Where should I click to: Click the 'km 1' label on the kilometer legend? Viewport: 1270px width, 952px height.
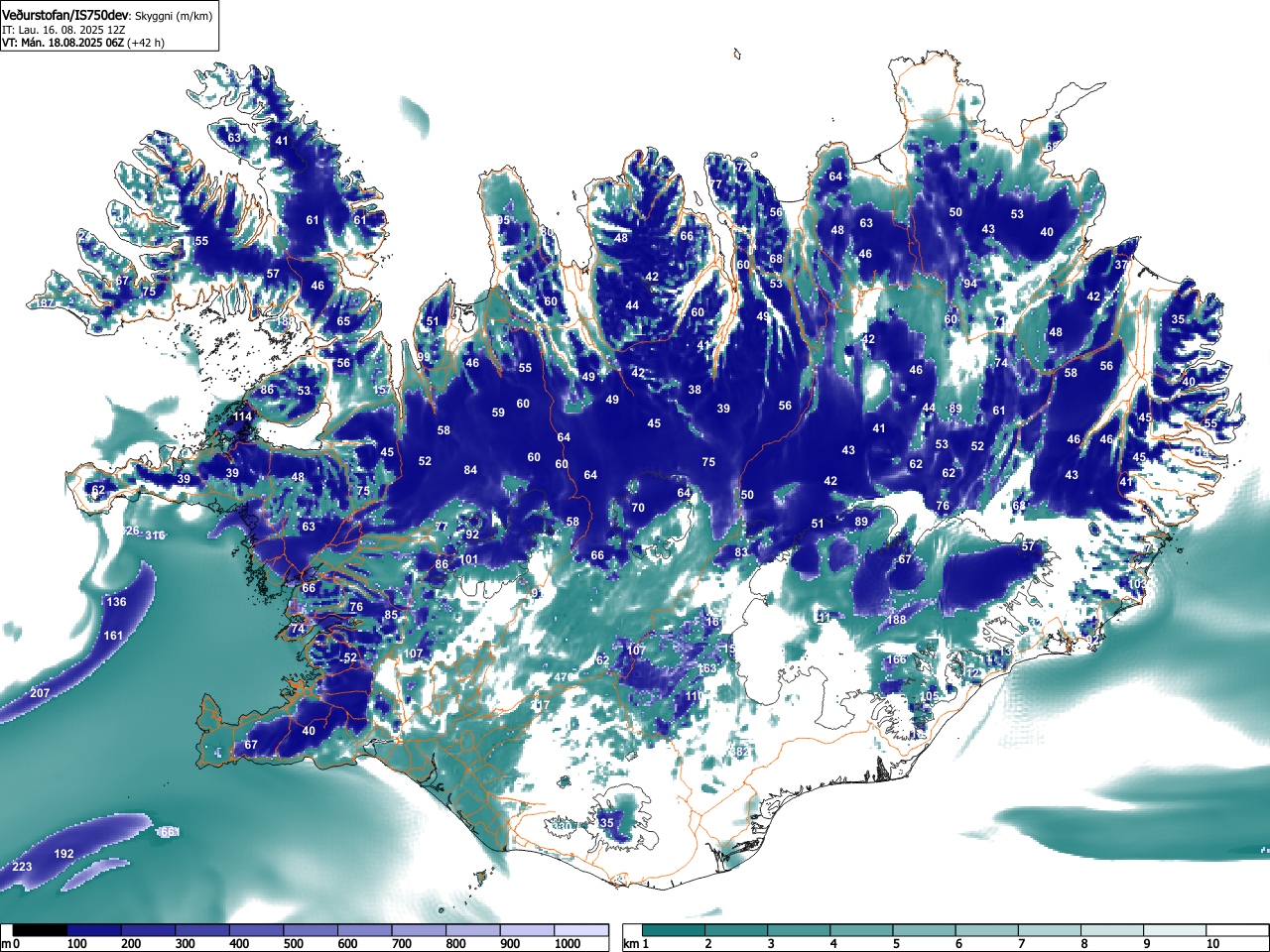tap(636, 944)
